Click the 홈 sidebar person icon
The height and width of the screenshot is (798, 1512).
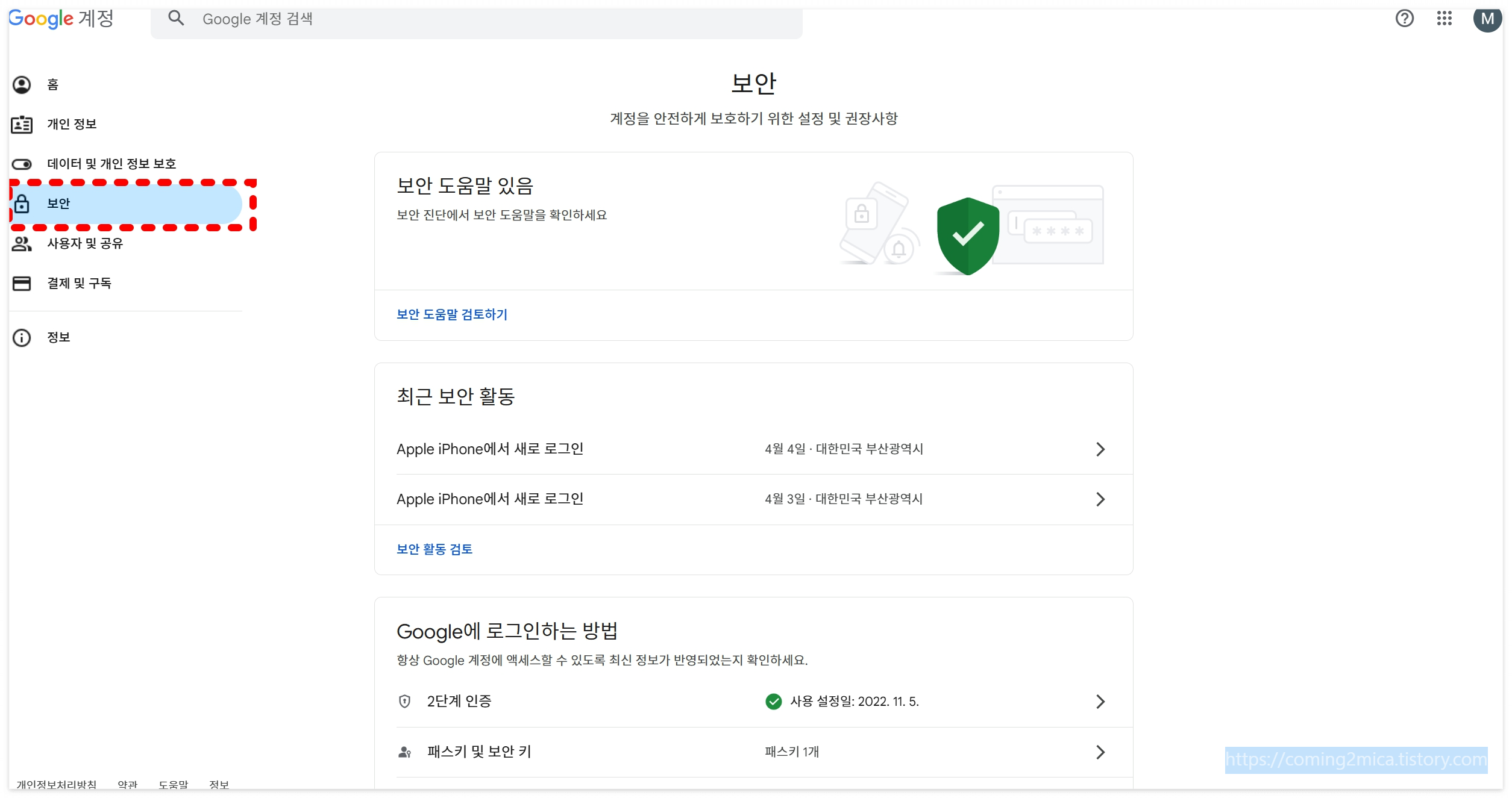click(22, 85)
